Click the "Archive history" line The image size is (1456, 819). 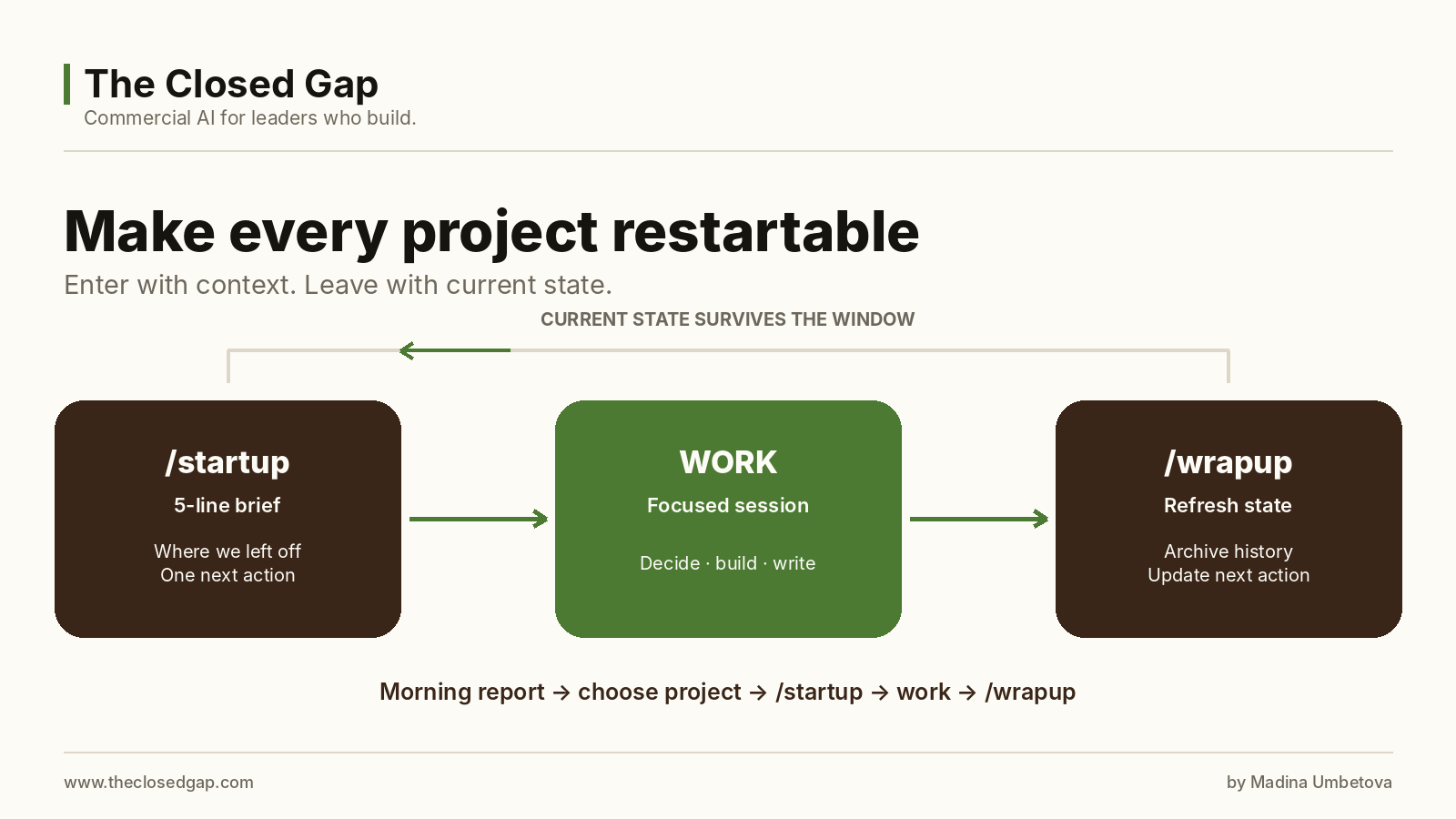[1228, 551]
